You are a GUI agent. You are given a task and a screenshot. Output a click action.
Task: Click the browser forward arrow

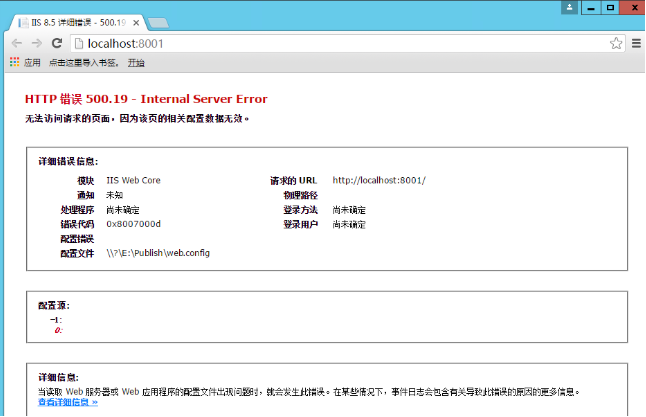click(37, 43)
